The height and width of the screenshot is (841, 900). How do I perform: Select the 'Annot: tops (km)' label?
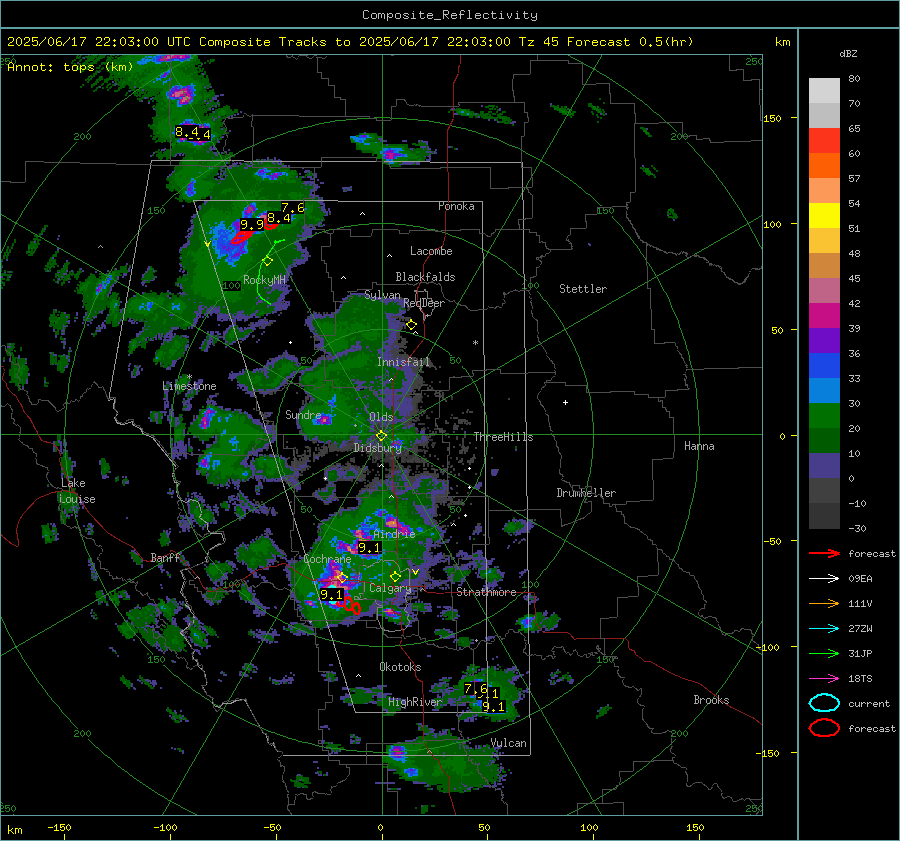(x=70, y=67)
